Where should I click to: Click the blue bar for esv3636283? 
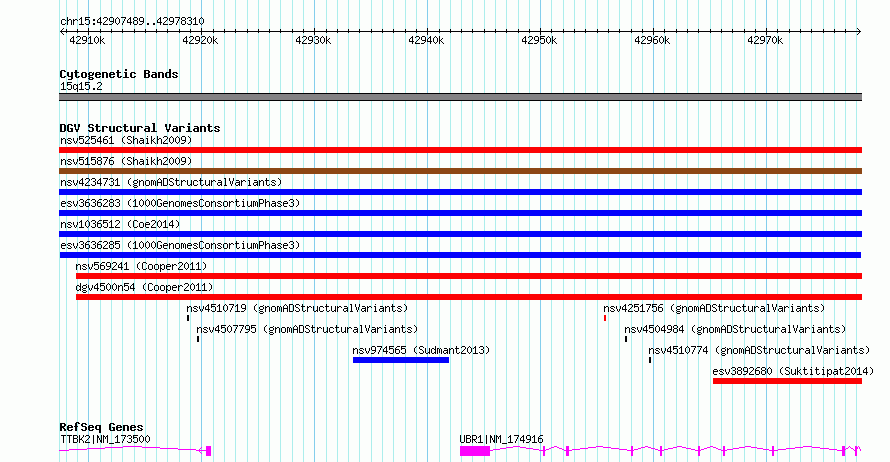(460, 213)
